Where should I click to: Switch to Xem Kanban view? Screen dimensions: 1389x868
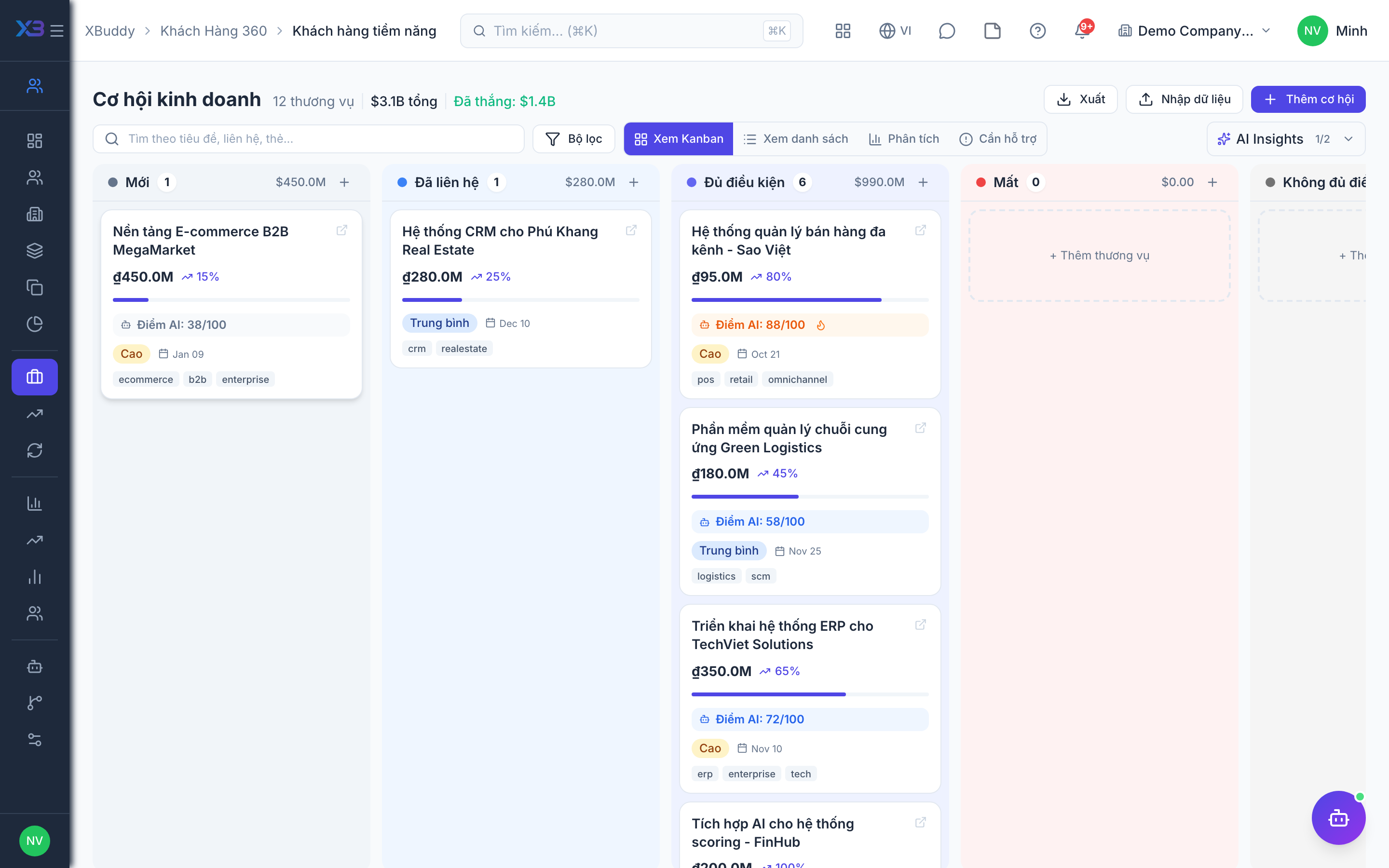[679, 139]
